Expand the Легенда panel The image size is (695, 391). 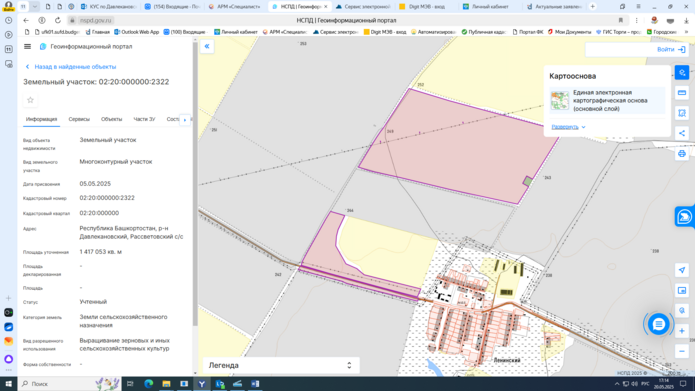[x=281, y=365]
